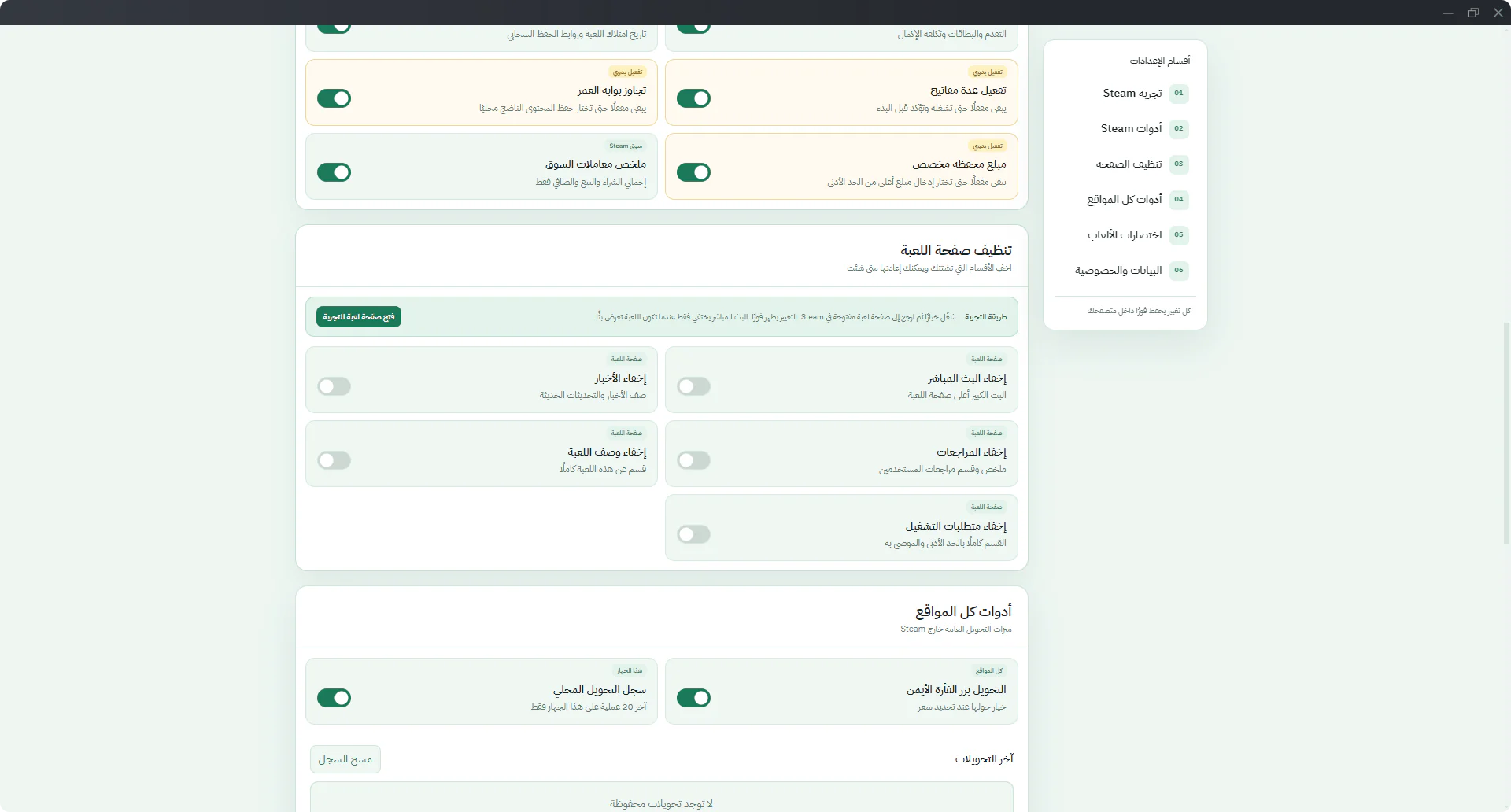
Task: Toggle تجاوز بوابة العمر switch off
Action: pos(334,98)
